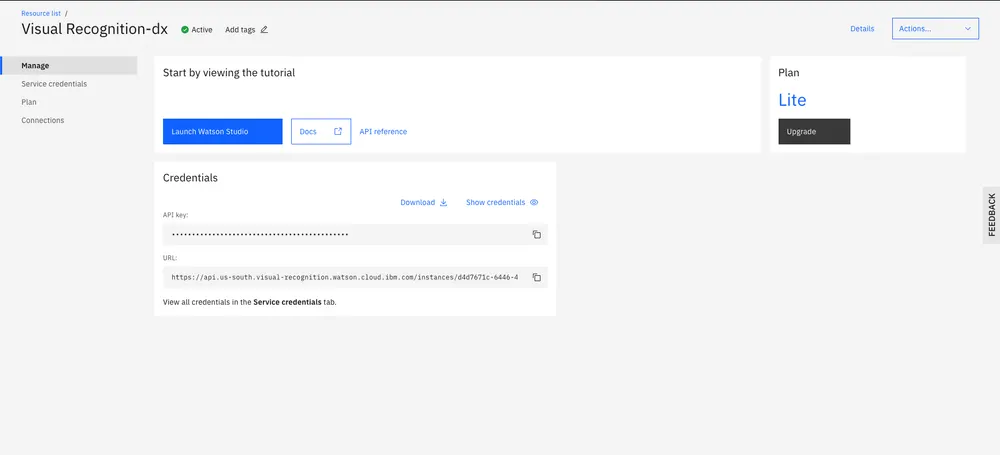Click the bold 'Service credentials' tab text
This screenshot has width=1000, height=455.
287,302
